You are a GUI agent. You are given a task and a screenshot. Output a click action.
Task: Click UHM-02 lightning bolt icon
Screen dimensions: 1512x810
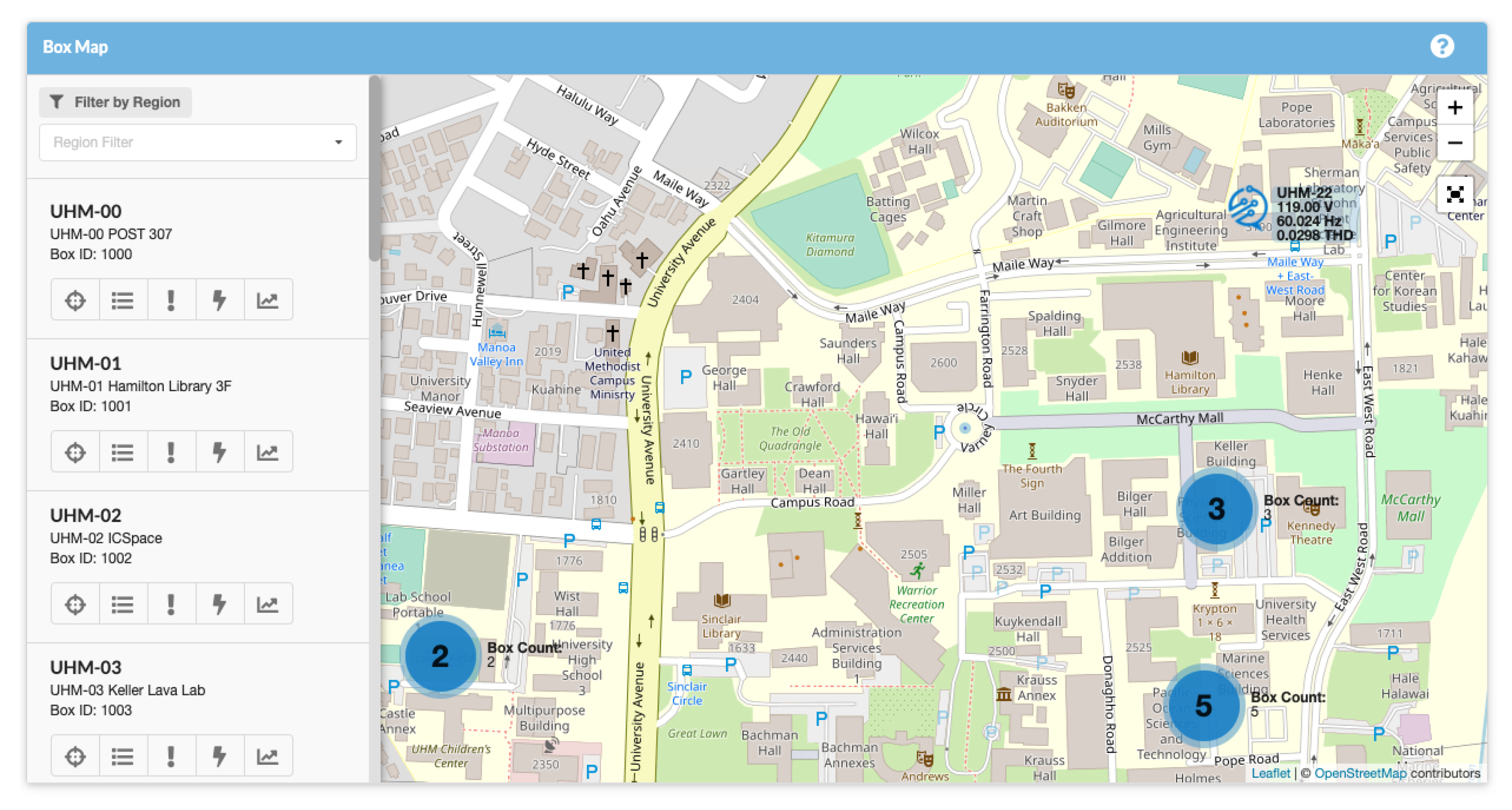click(219, 604)
